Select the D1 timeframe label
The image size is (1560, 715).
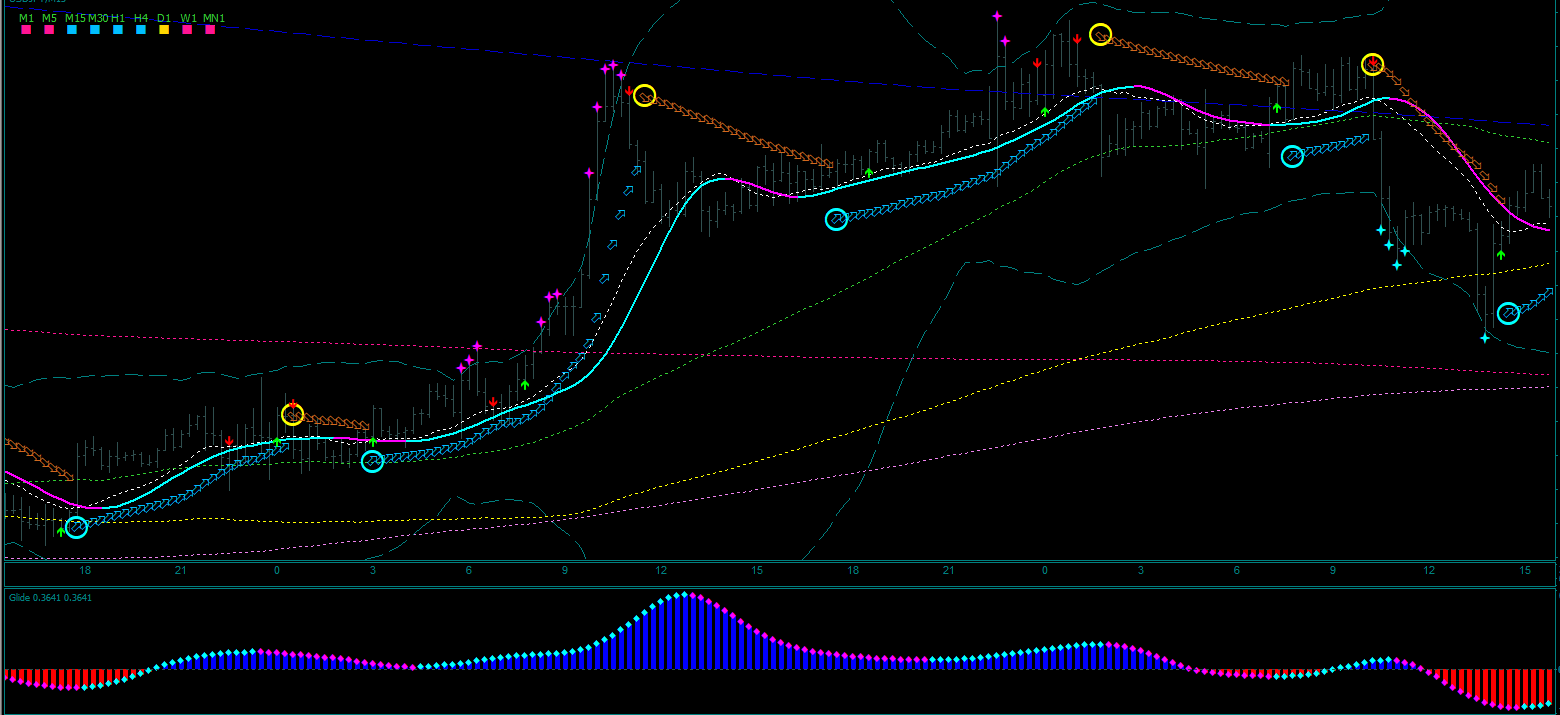tap(164, 18)
